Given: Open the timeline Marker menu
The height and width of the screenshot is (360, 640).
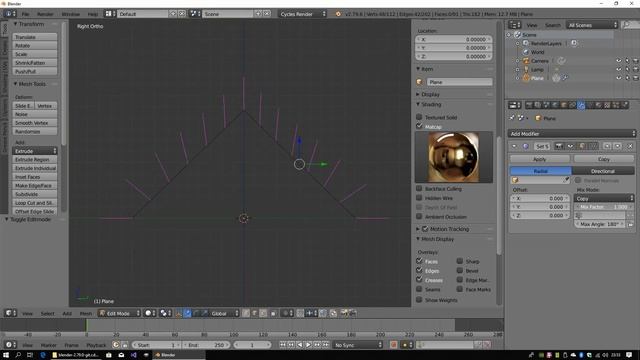Looking at the screenshot, I should [x=49, y=345].
